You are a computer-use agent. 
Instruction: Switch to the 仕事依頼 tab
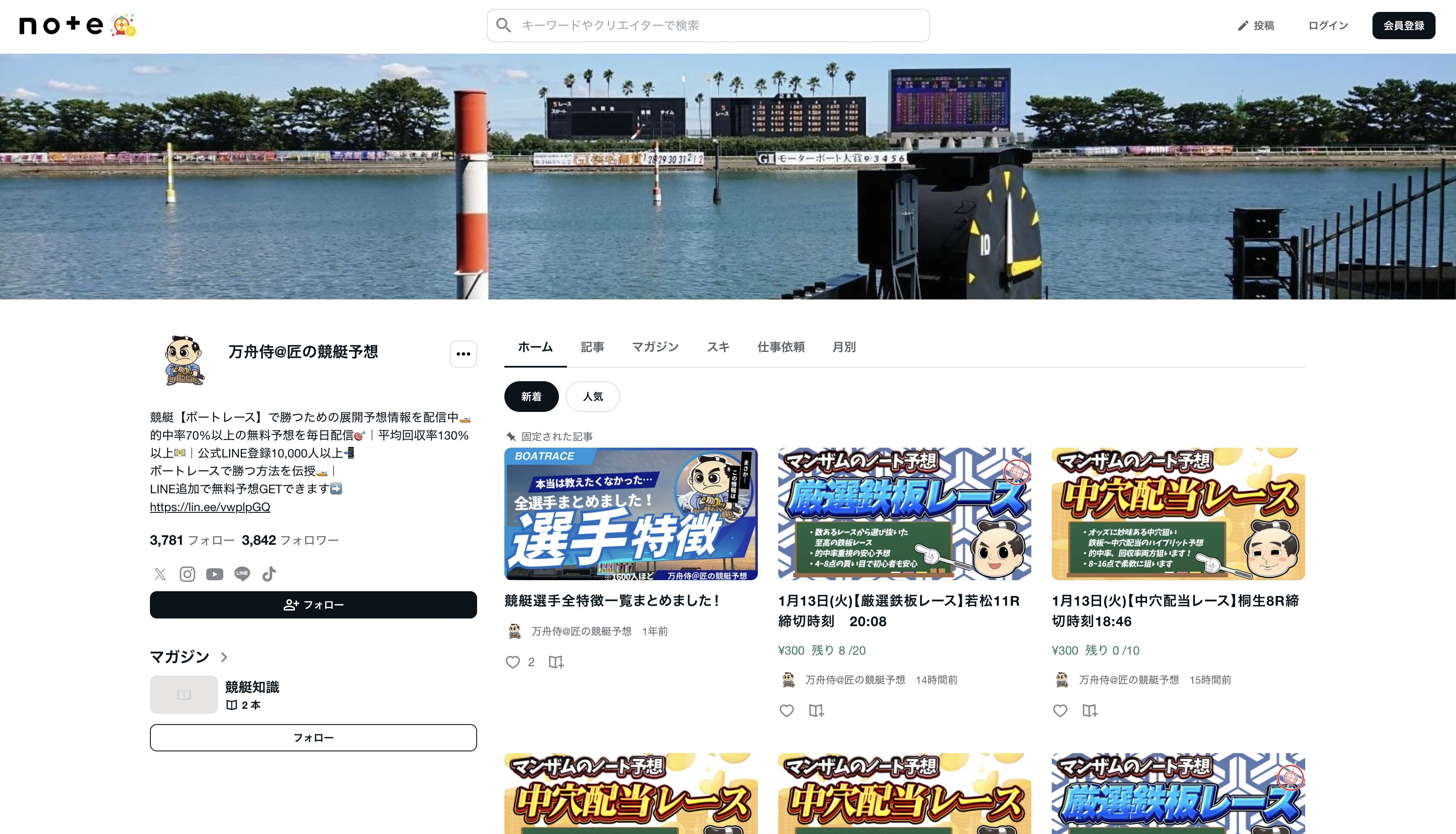[x=781, y=347]
